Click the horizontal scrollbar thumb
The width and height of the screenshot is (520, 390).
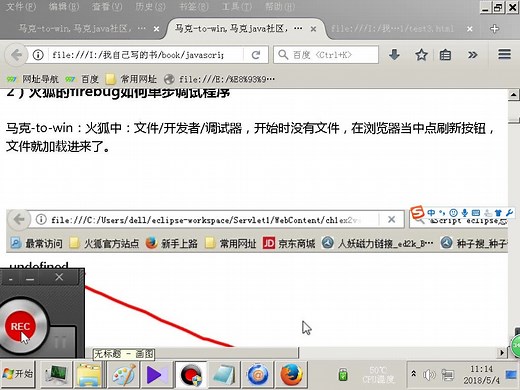pos(192,352)
